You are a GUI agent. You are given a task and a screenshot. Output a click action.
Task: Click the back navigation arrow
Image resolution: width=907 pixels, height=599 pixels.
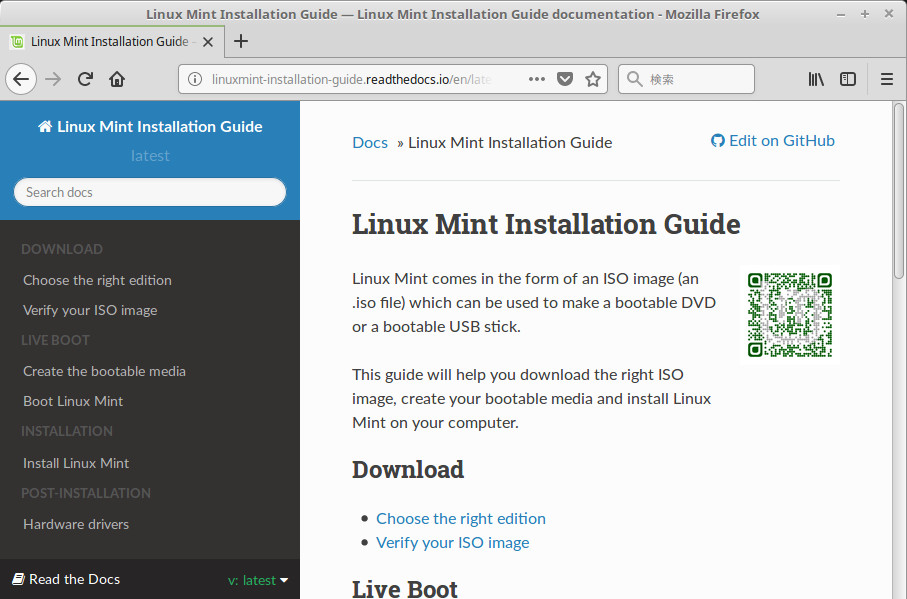(21, 78)
